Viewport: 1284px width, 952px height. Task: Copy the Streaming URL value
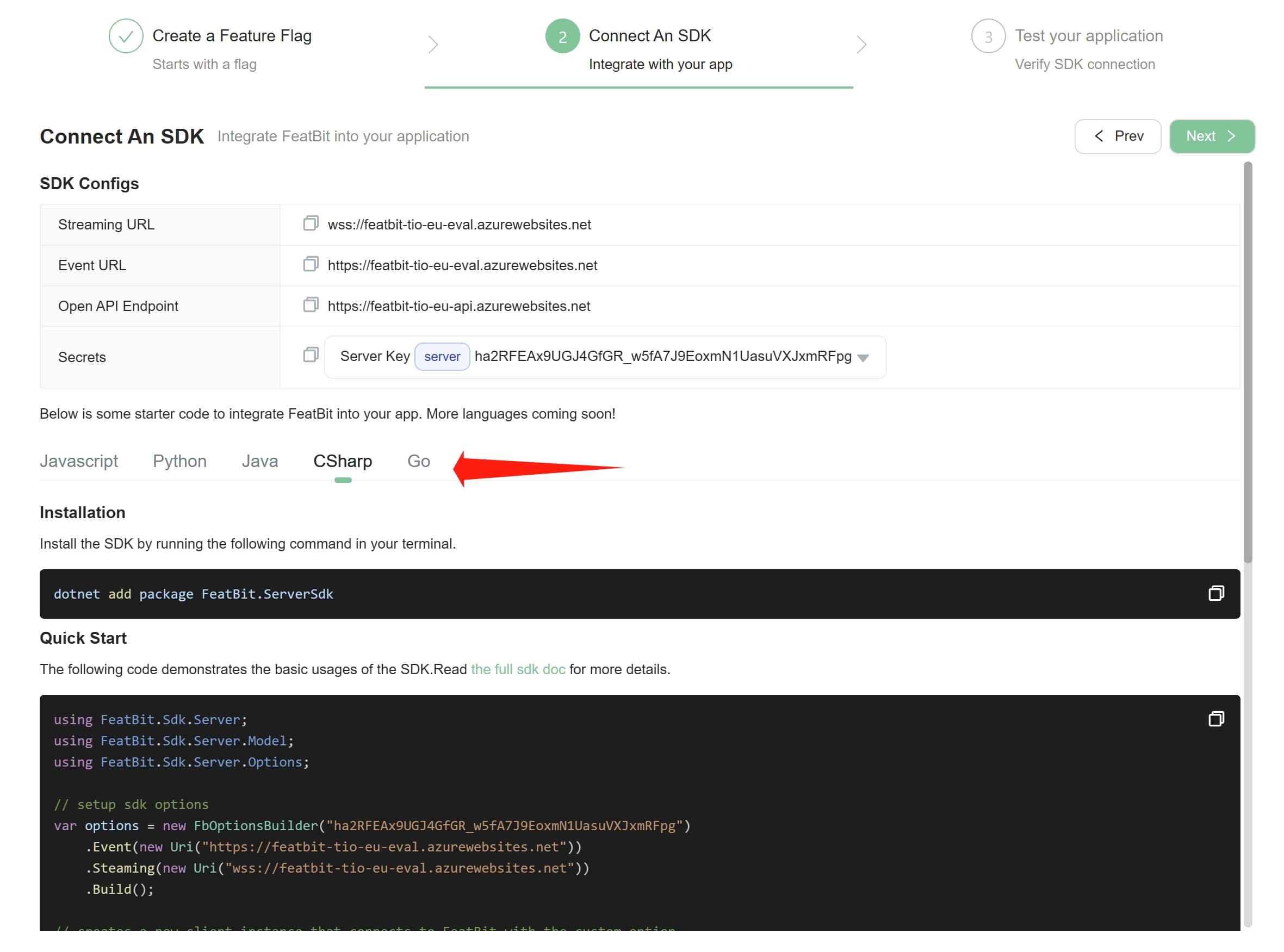click(x=311, y=223)
